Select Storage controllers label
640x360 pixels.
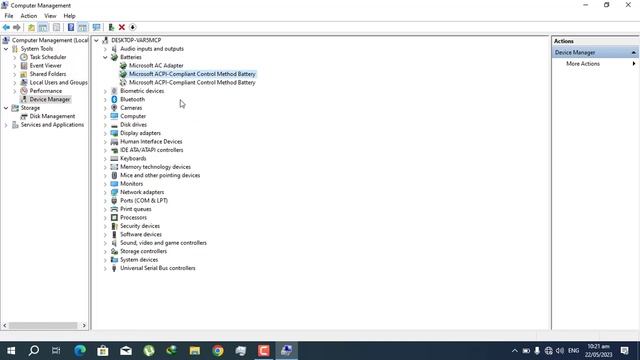point(143,251)
